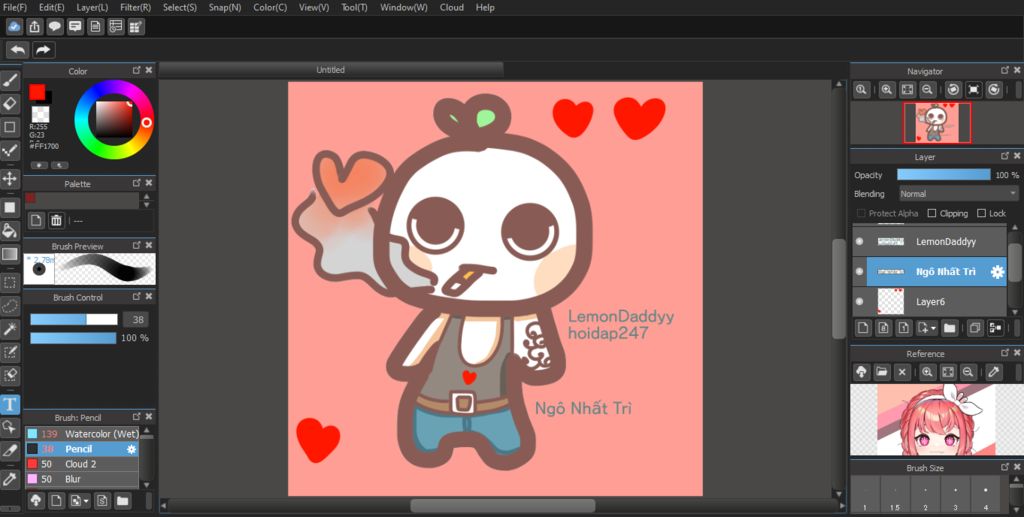Choose brush size 4 preset
Viewport: 1024px width, 517px height.
pos(985,495)
